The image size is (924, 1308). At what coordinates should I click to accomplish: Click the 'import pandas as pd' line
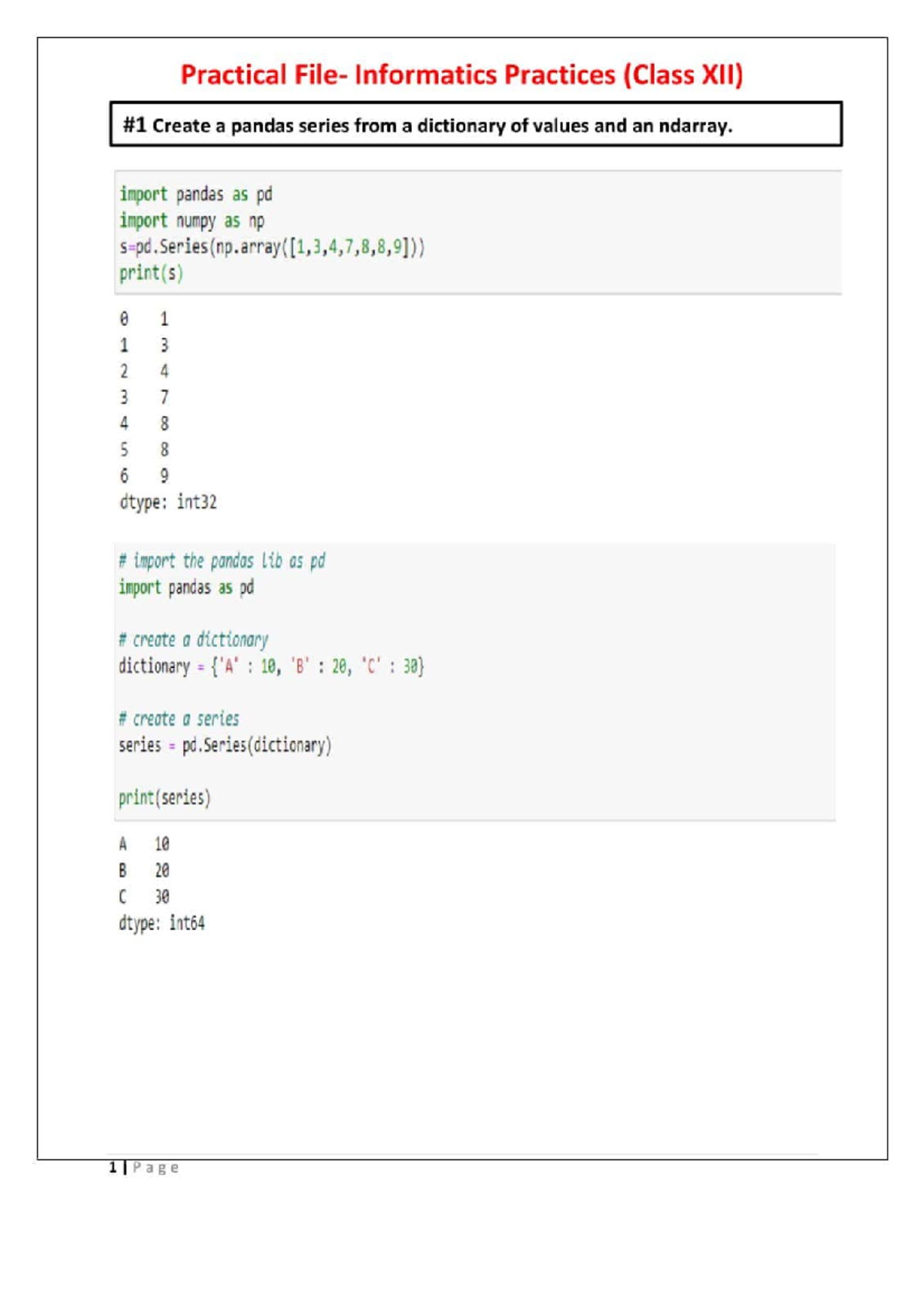click(x=196, y=194)
